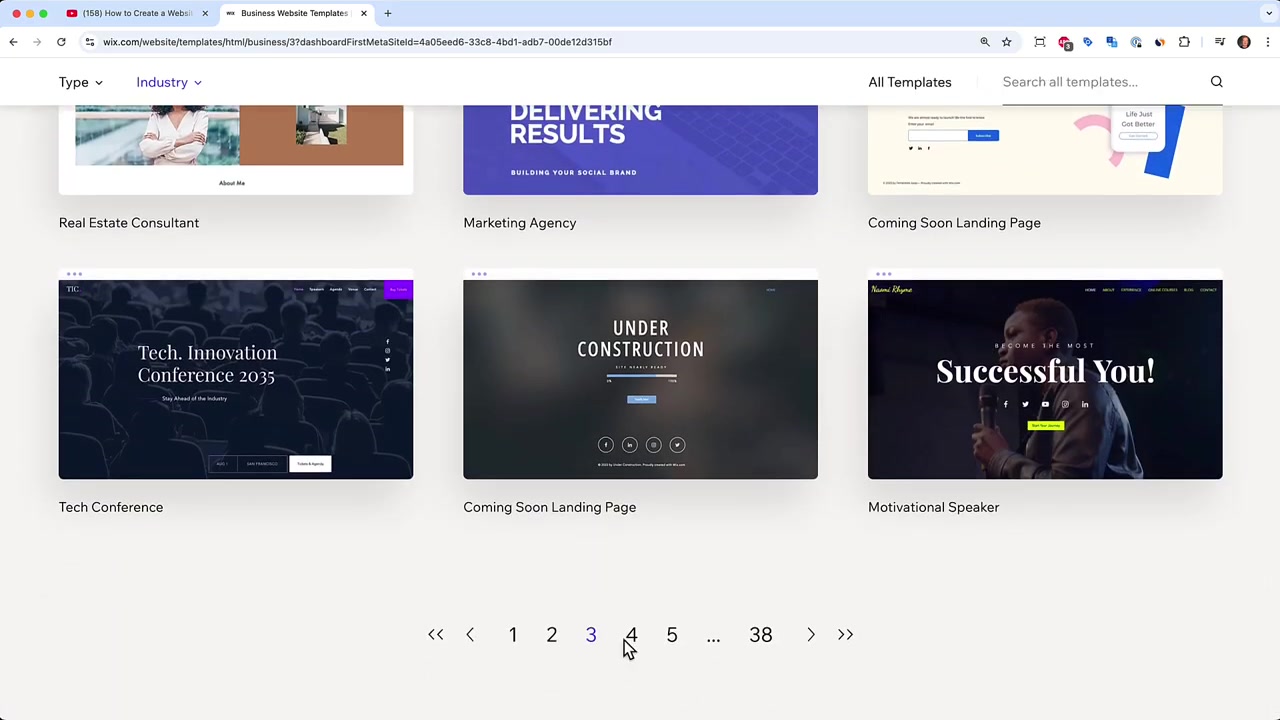Expand the Type filter dropdown
Viewport: 1280px width, 720px height.
81,82
